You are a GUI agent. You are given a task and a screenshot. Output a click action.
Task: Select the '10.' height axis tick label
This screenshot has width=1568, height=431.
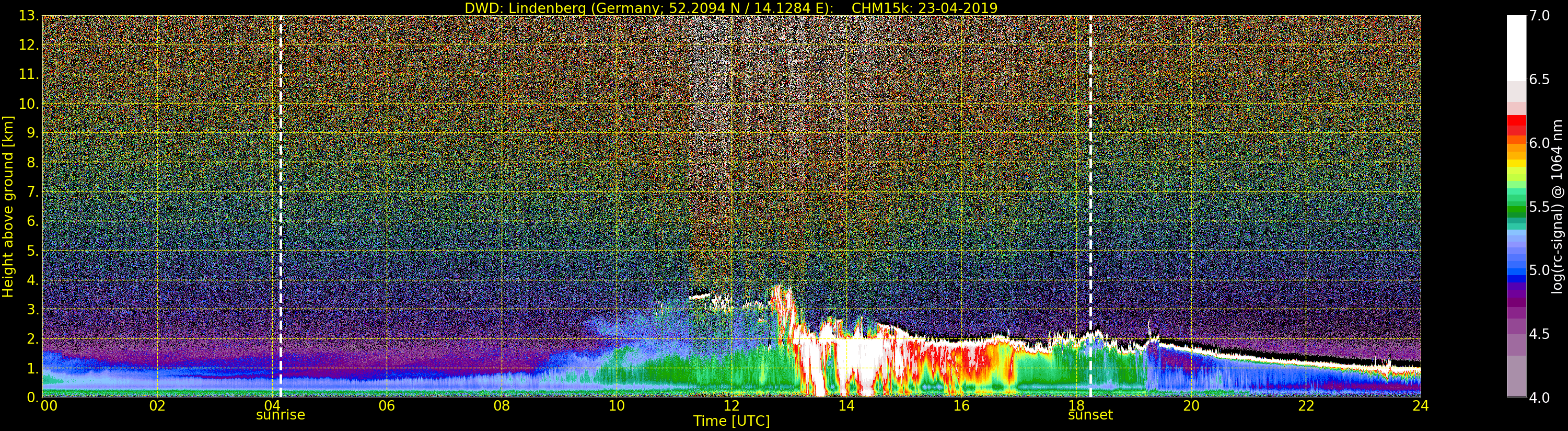point(29,104)
